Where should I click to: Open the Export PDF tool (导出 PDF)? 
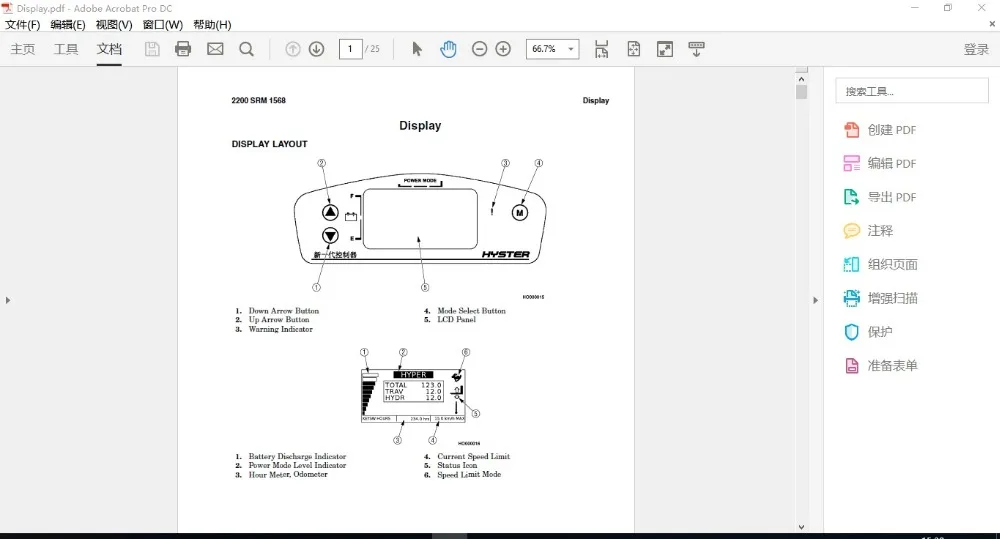tap(880, 197)
